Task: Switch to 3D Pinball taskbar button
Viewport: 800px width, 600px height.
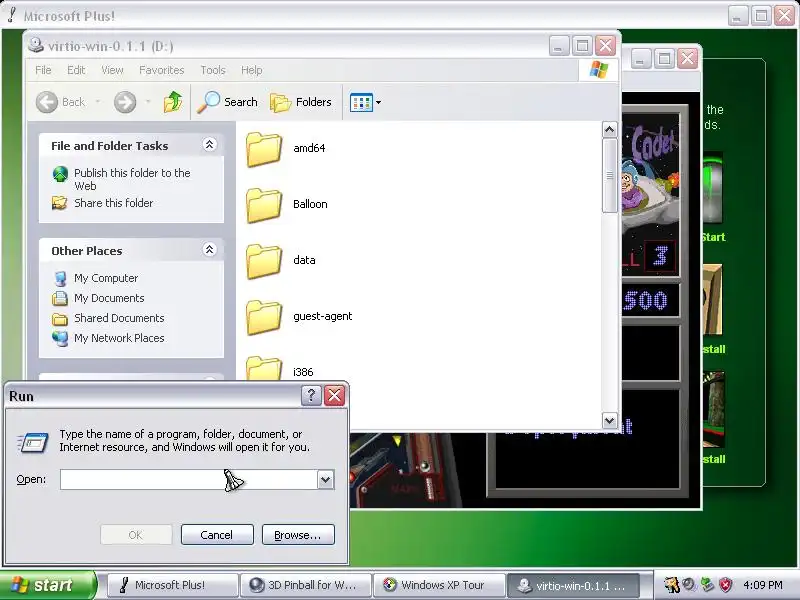Action: tap(305, 585)
